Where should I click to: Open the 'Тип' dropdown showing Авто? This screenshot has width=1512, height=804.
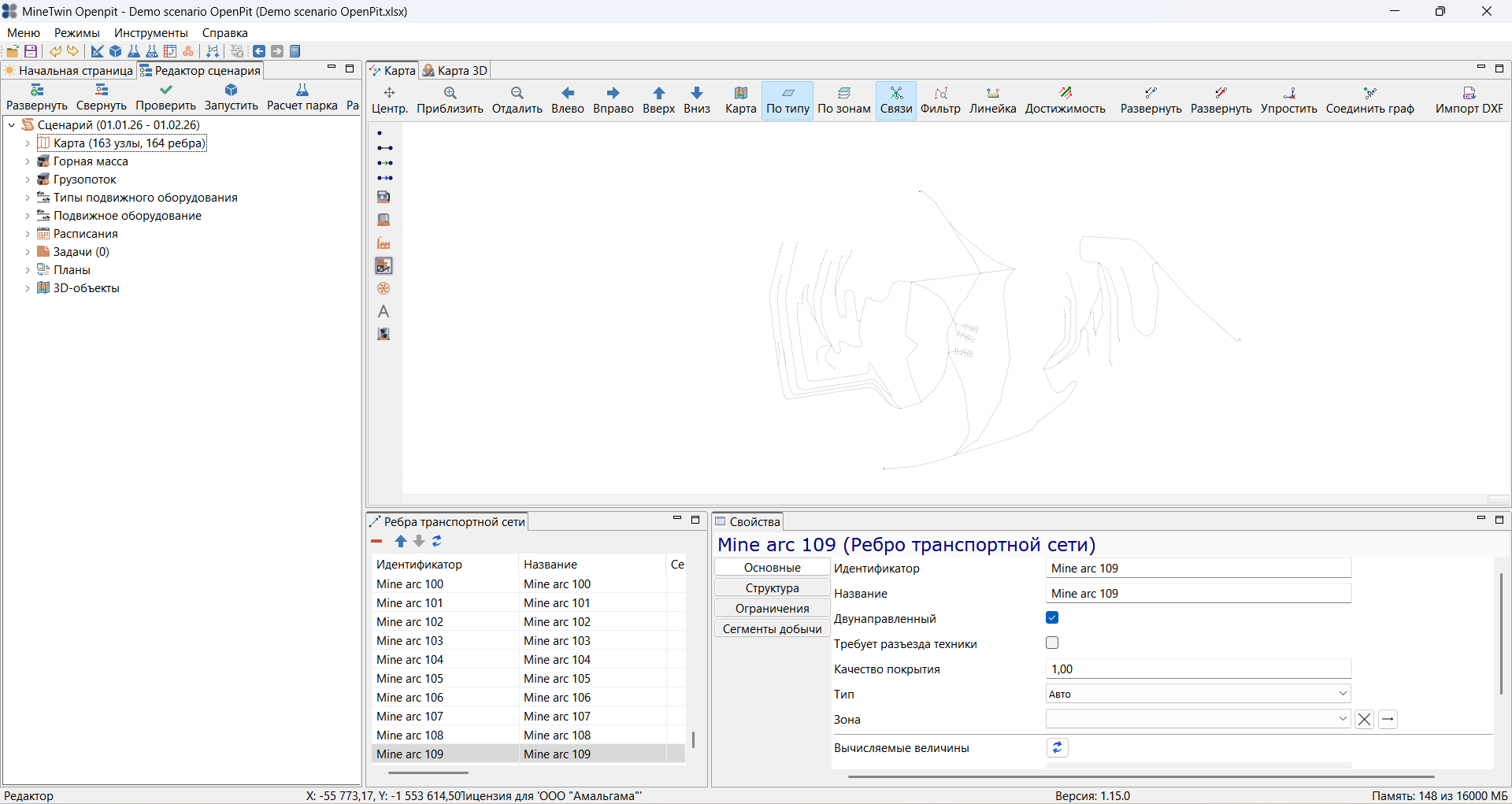1199,694
